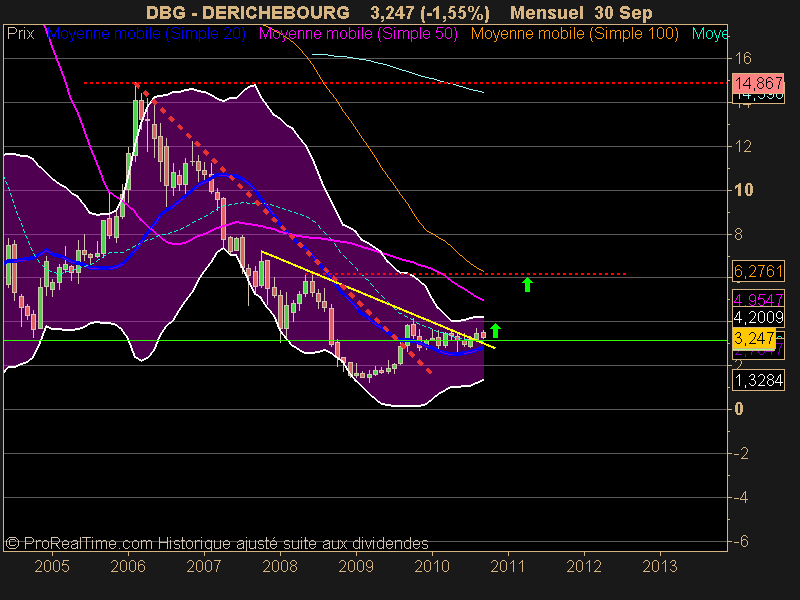Image resolution: width=800 pixels, height=600 pixels.
Task: Click the 2010 label on time axis
Action: click(432, 566)
